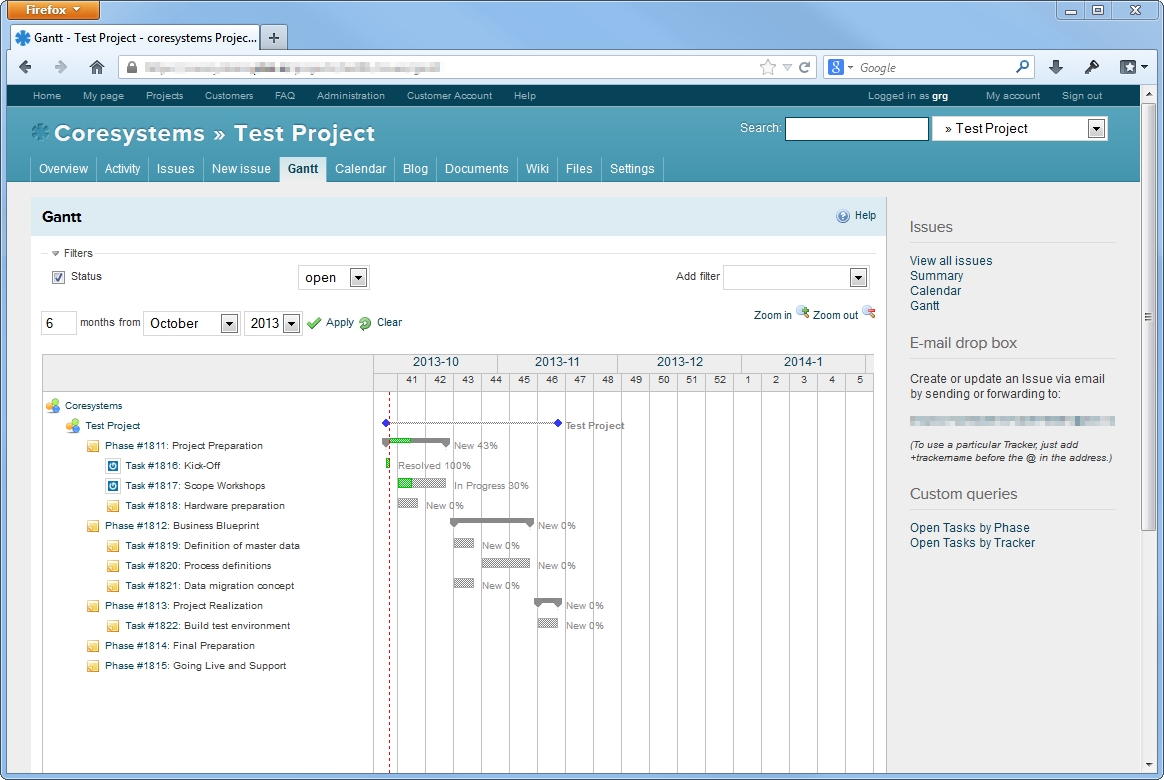Click View all issues sidebar link

[x=951, y=260]
